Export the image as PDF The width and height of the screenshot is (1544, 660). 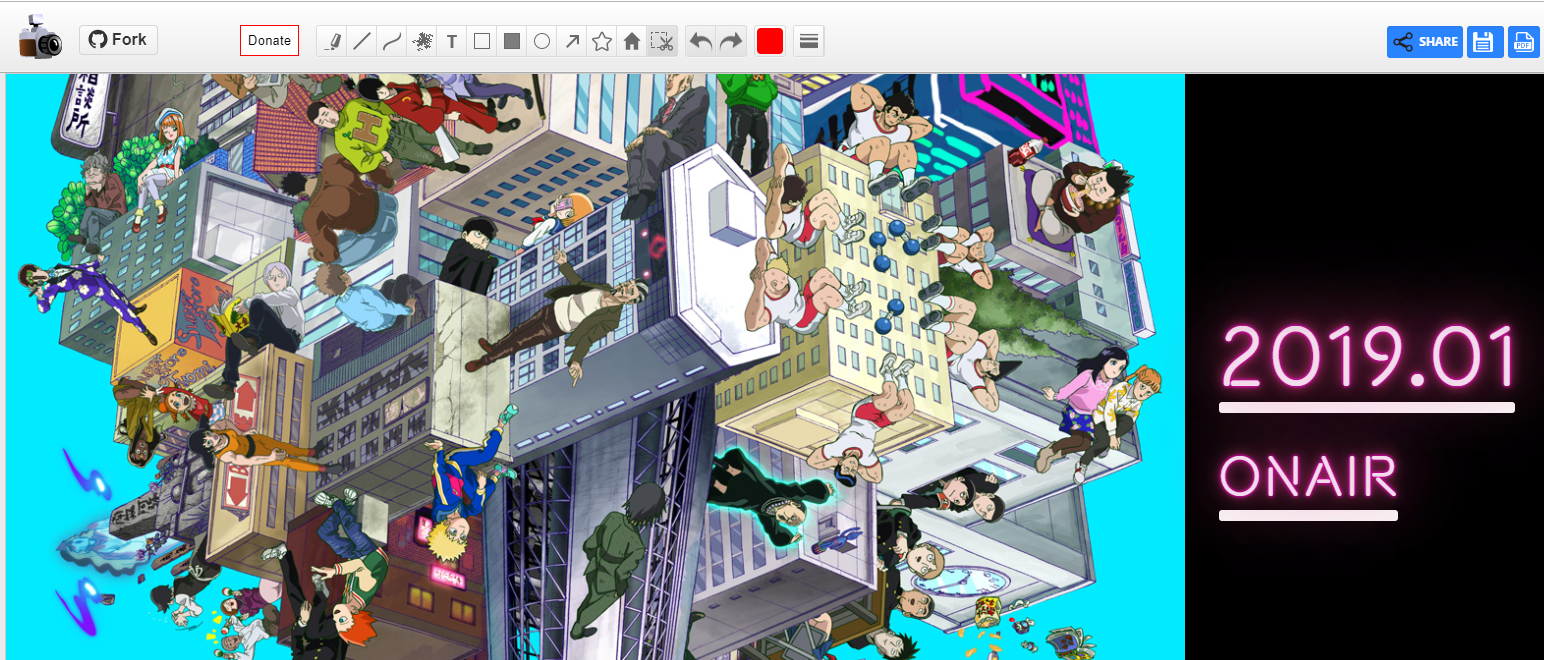[1523, 42]
